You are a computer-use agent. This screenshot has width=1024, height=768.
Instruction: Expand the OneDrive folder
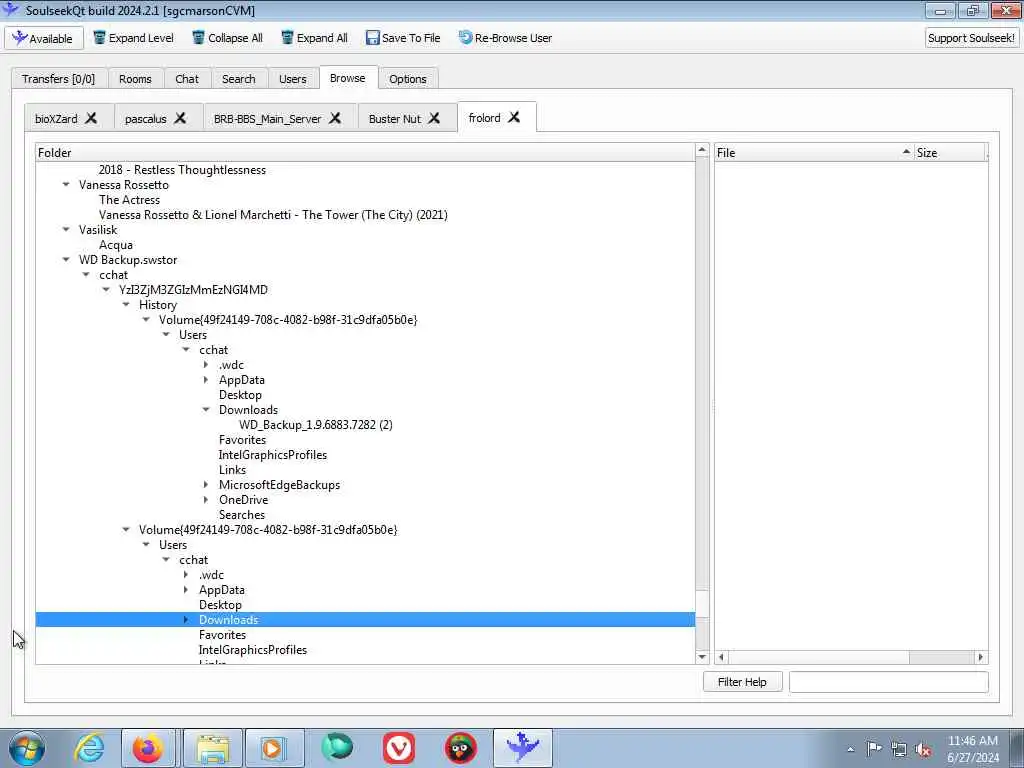(206, 500)
